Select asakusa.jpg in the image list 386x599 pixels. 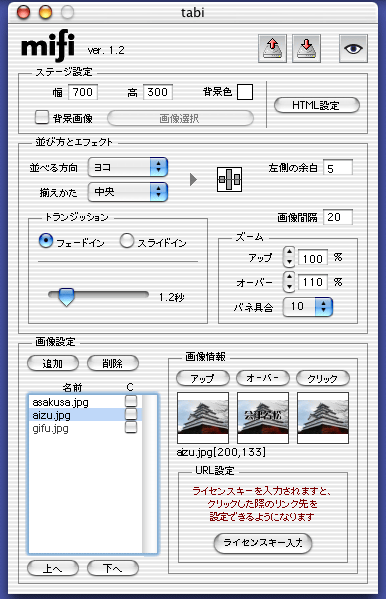85,402
